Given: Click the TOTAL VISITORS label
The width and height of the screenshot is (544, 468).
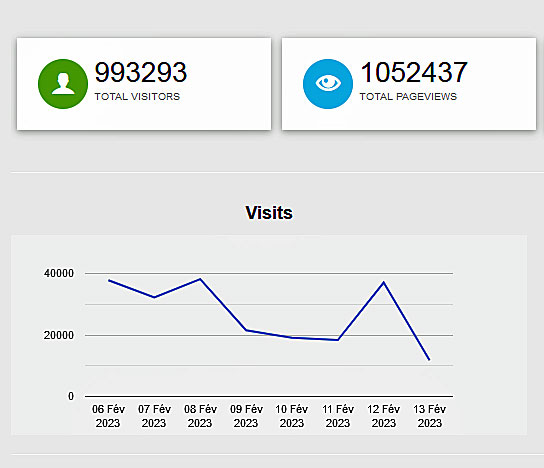Looking at the screenshot, I should tap(137, 96).
